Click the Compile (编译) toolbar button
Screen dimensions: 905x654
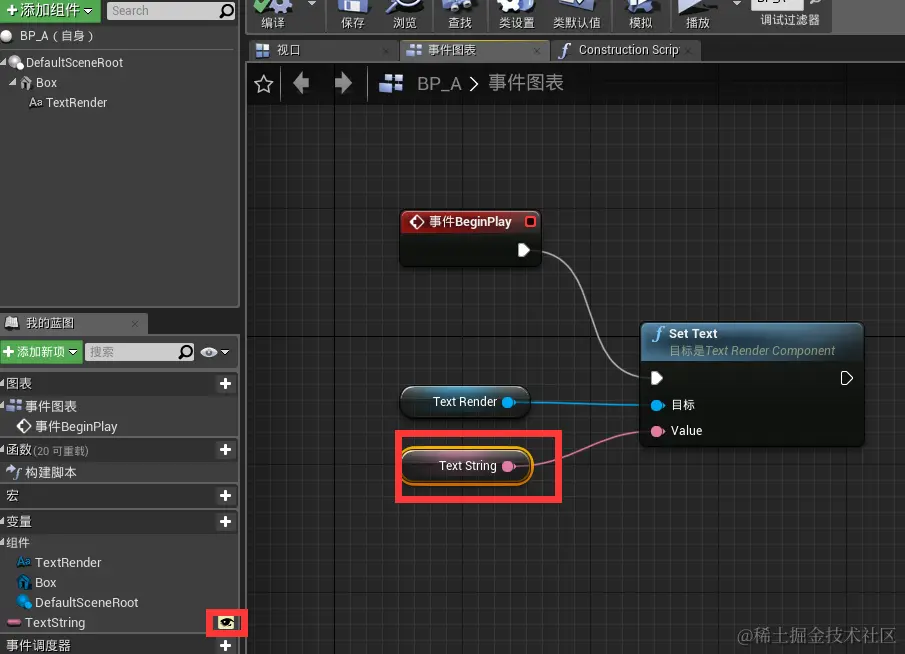[x=272, y=14]
